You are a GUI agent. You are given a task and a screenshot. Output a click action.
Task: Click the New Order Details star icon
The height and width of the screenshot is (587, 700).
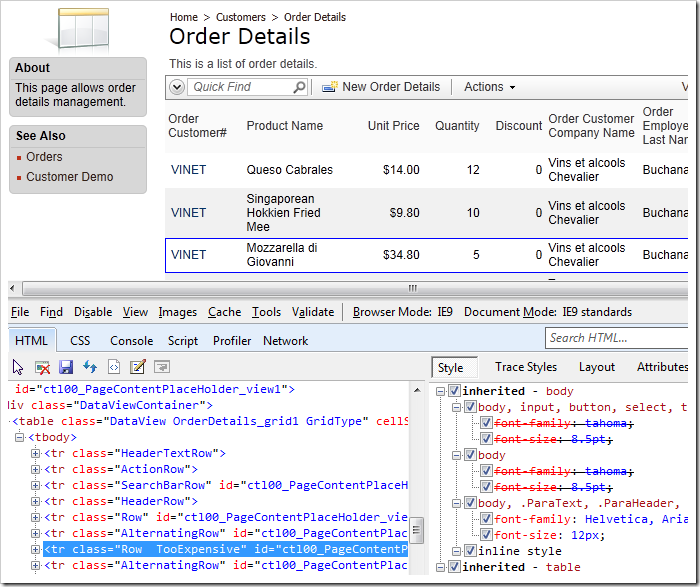pos(330,87)
